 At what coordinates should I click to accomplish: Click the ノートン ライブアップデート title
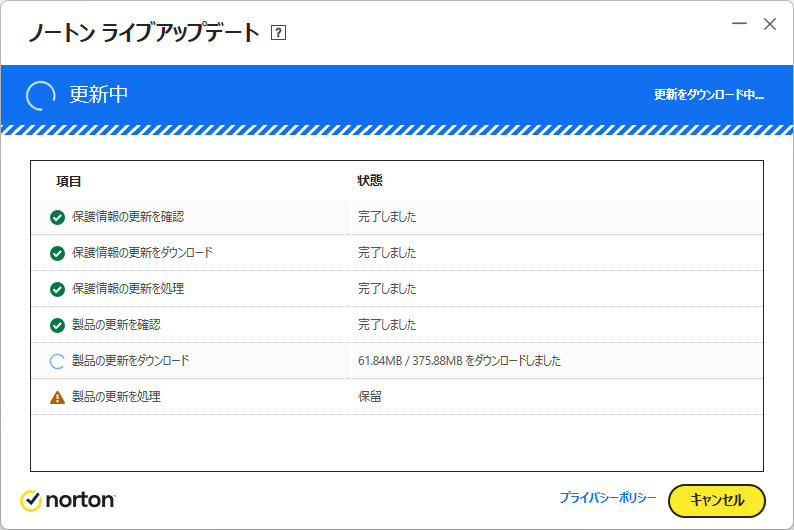(x=144, y=32)
